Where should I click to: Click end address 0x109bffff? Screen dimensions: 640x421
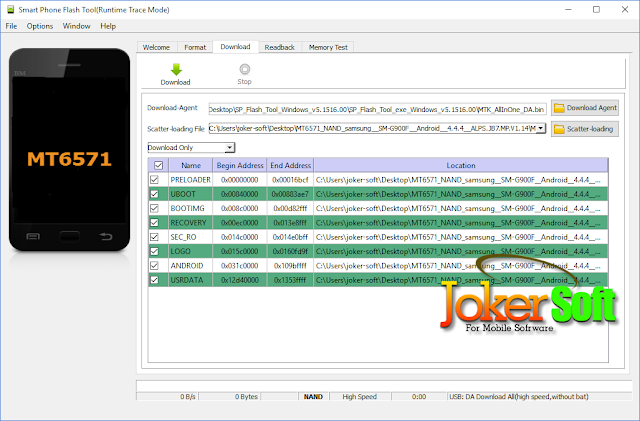(x=290, y=265)
